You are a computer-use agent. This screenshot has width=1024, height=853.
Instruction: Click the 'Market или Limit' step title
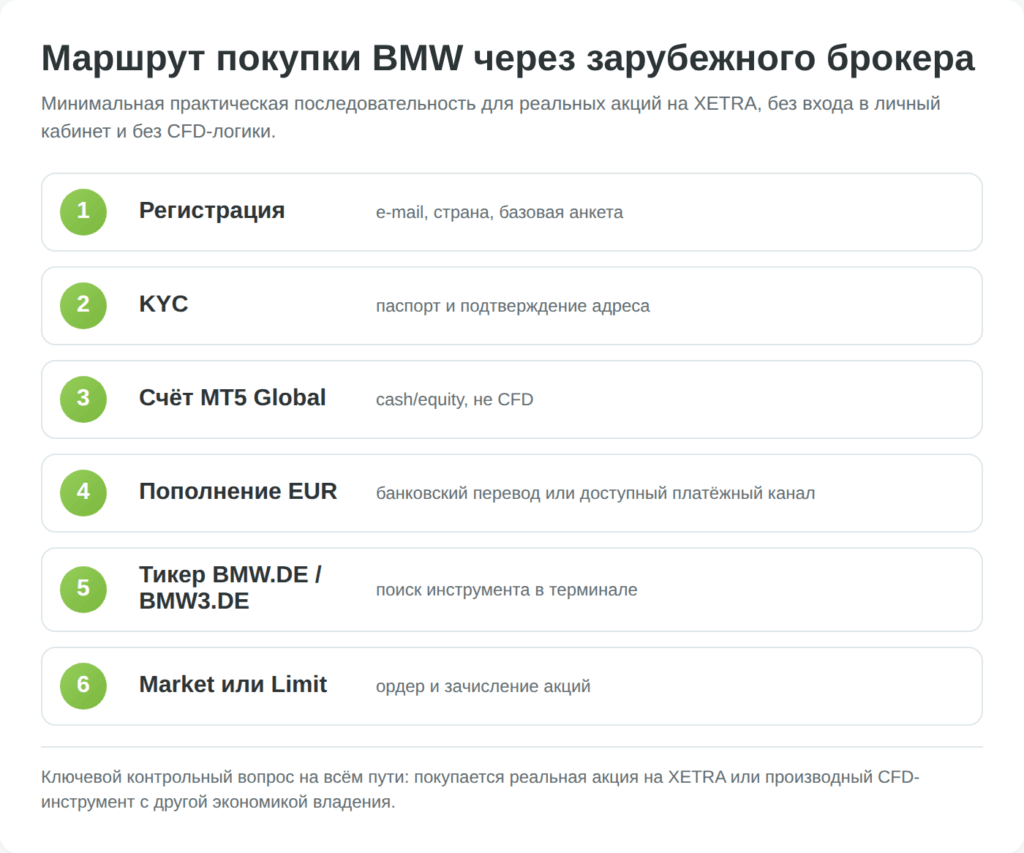click(232, 684)
